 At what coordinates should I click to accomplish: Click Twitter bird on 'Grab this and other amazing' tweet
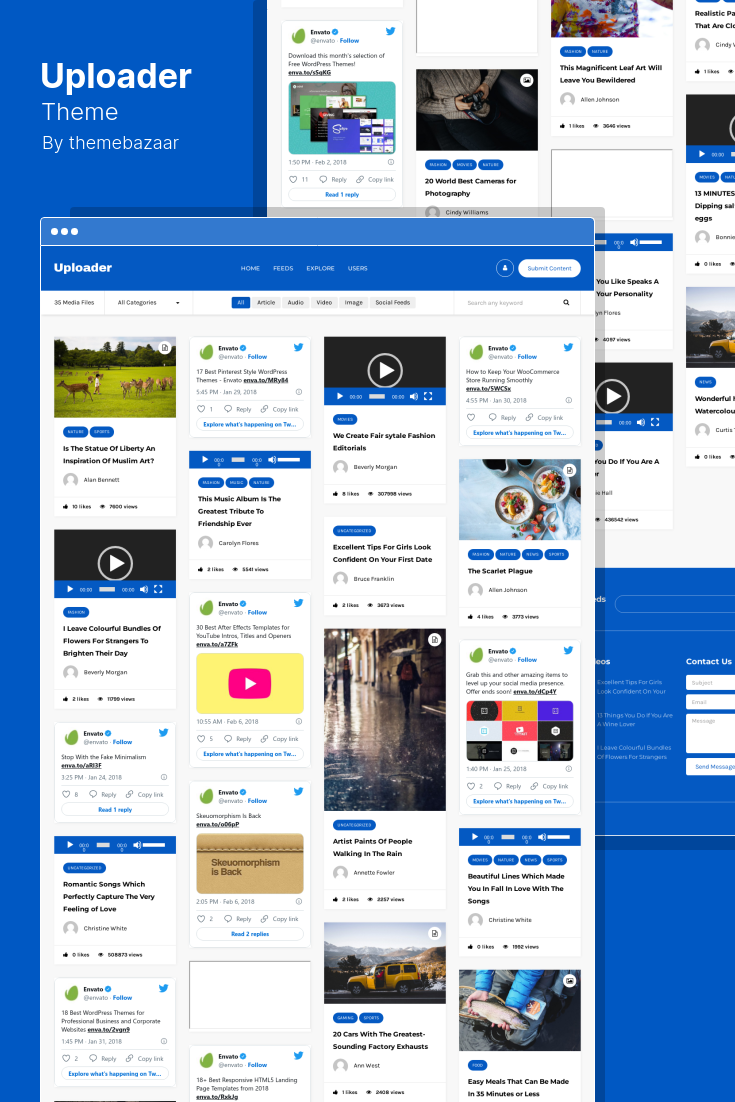[x=568, y=651]
